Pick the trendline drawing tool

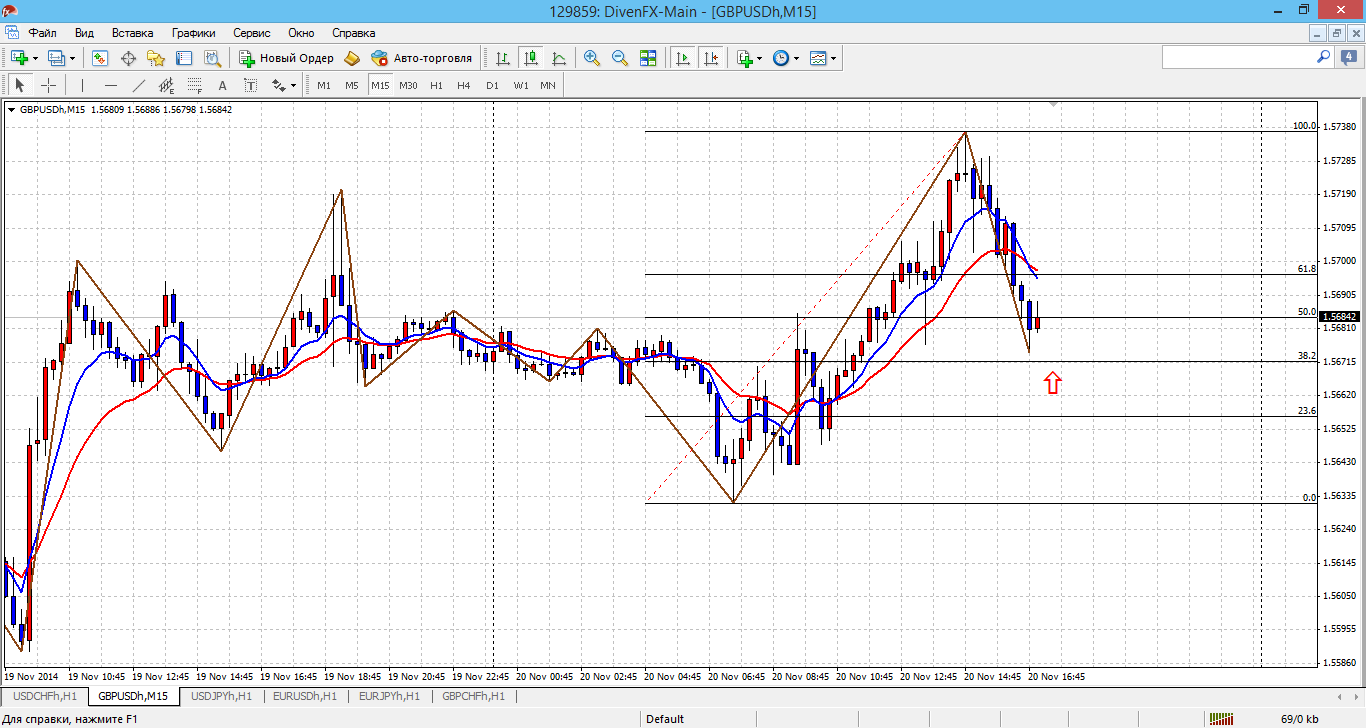click(139, 85)
